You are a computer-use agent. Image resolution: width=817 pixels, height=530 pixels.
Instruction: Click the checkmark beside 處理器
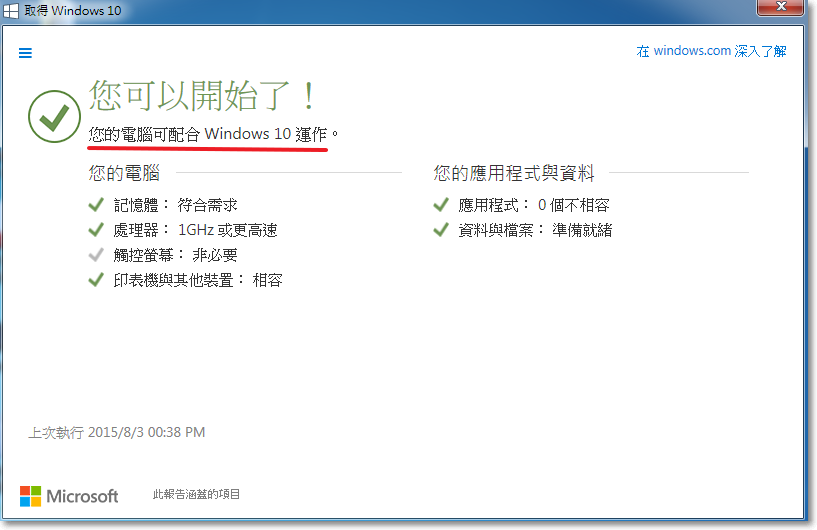pos(96,230)
